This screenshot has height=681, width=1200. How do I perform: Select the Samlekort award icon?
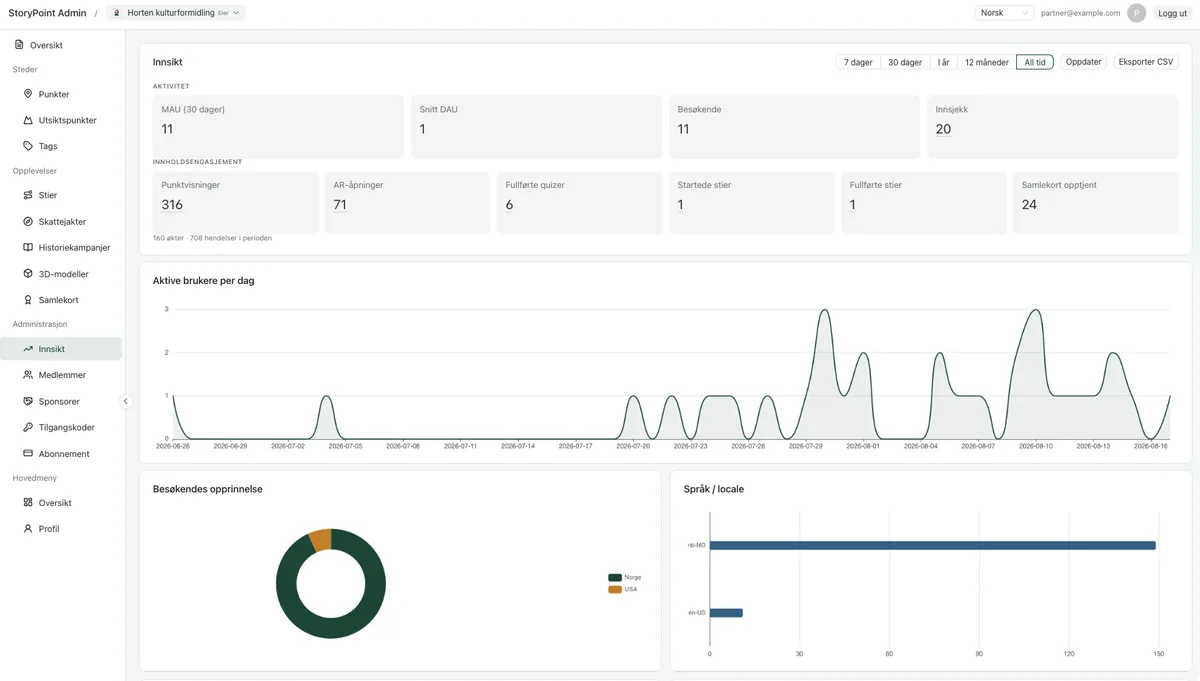click(x=28, y=300)
